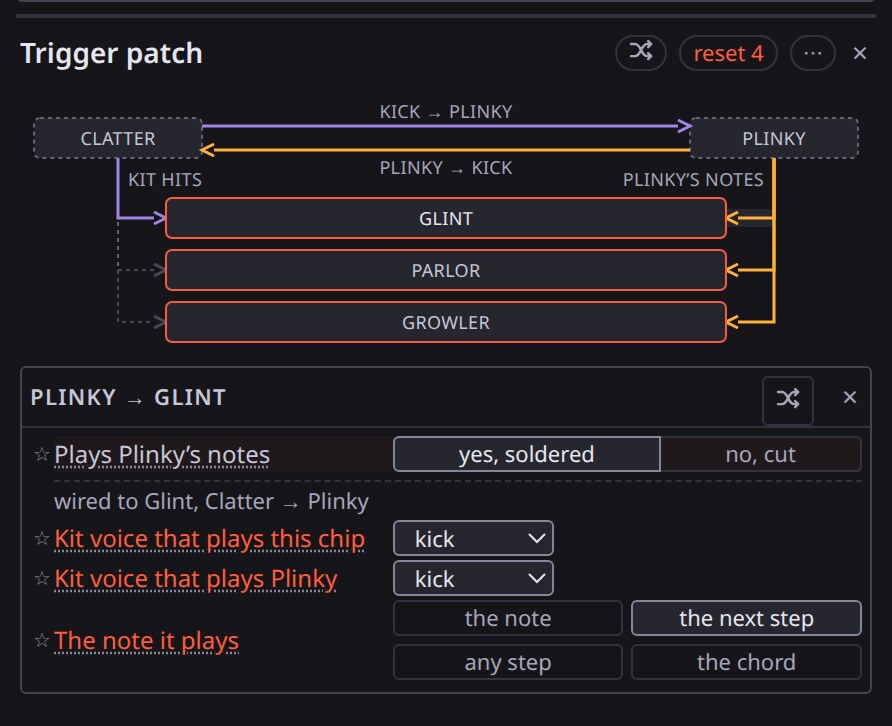892x726 pixels.
Task: Click the orange arrow into GROWLER
Action: (750, 323)
